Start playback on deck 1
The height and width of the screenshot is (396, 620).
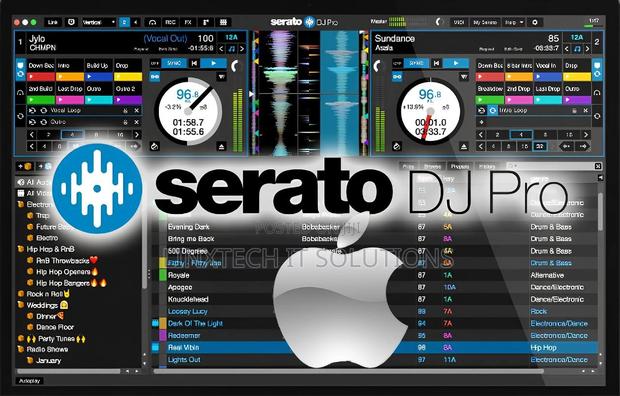[214, 63]
